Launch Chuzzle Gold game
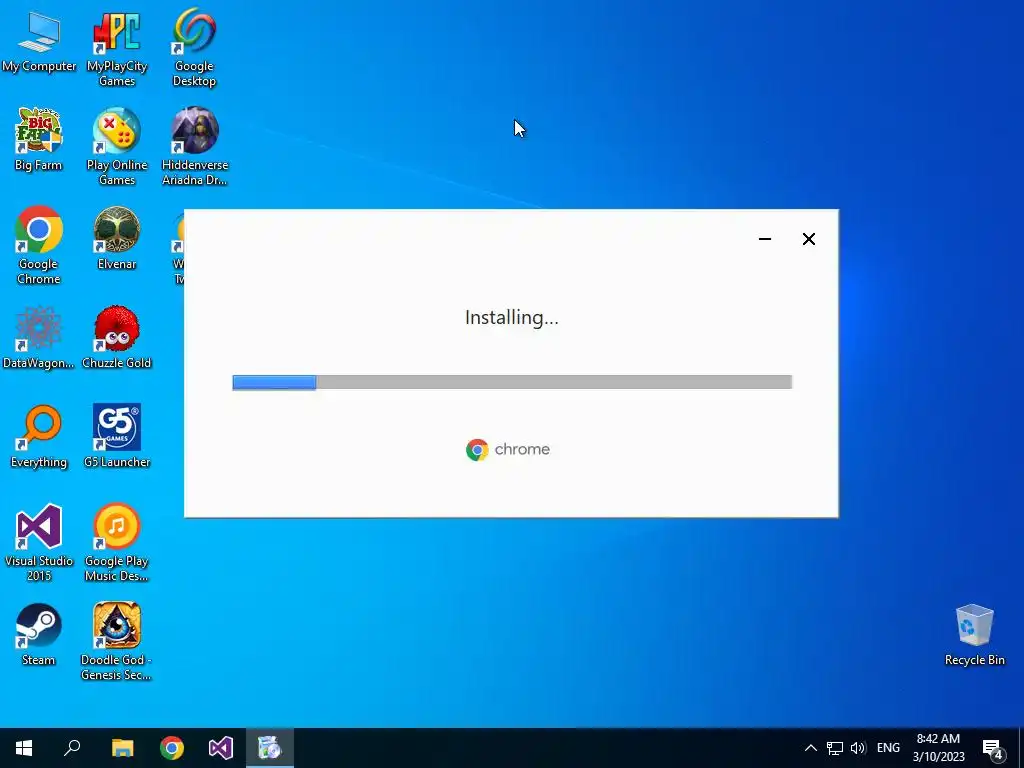The image size is (1024, 768). coord(117,338)
